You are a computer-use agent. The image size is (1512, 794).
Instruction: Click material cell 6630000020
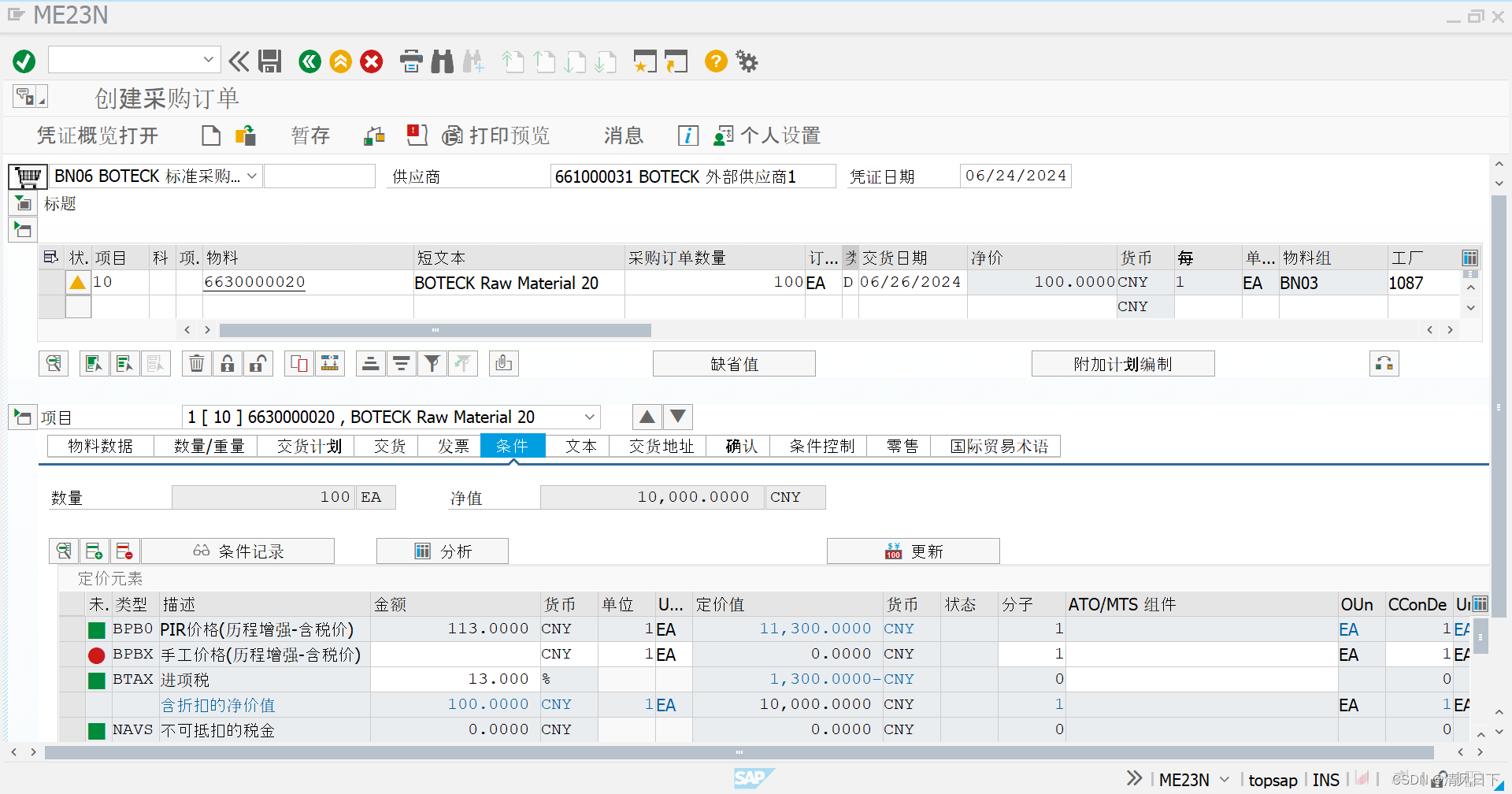pyautogui.click(x=254, y=282)
